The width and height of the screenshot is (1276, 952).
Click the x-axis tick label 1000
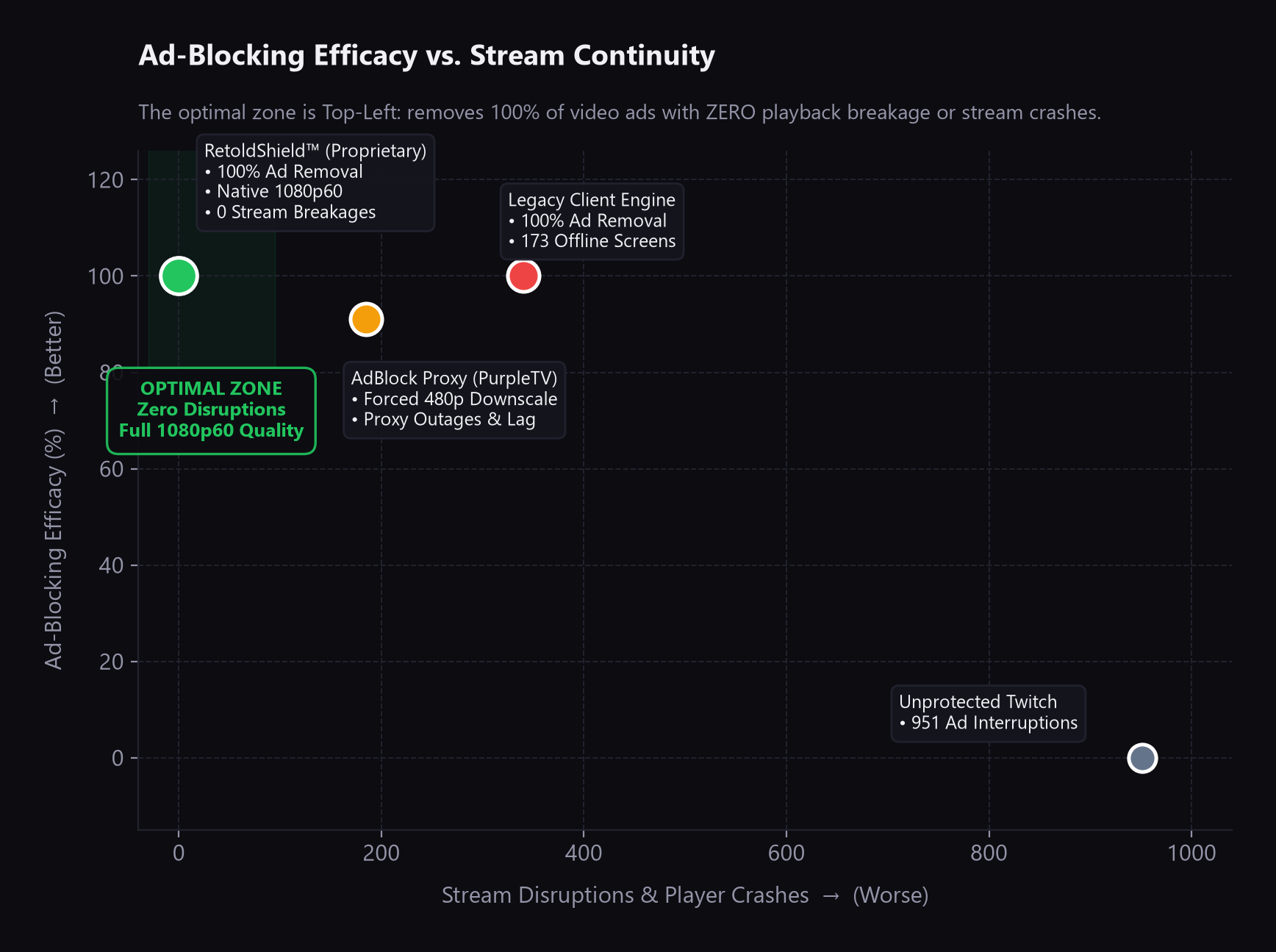[x=1191, y=853]
